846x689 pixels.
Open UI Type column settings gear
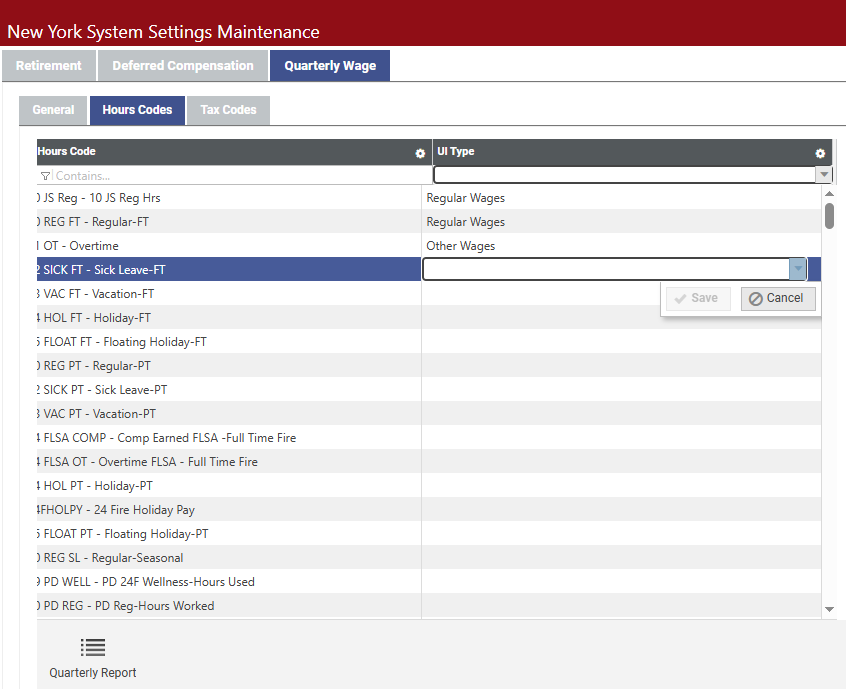point(820,153)
